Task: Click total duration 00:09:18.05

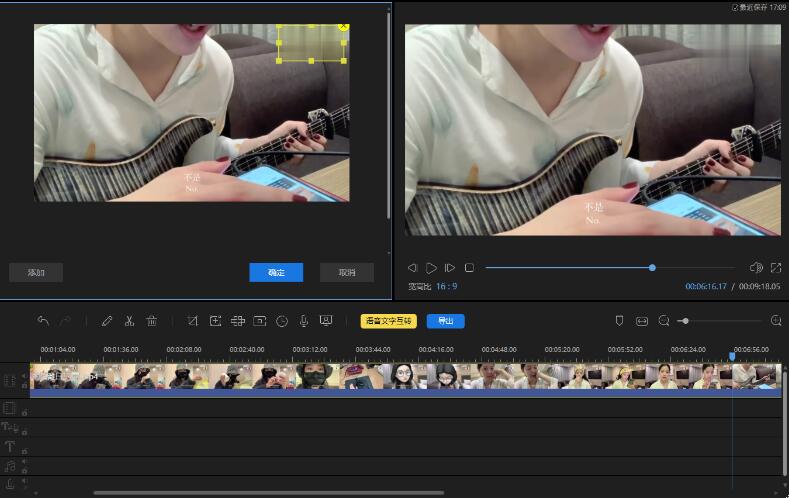Action: [759, 286]
